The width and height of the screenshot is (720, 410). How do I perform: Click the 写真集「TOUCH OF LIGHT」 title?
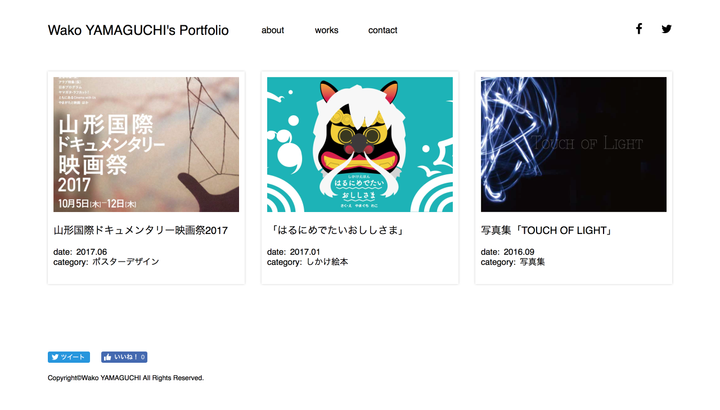[548, 230]
